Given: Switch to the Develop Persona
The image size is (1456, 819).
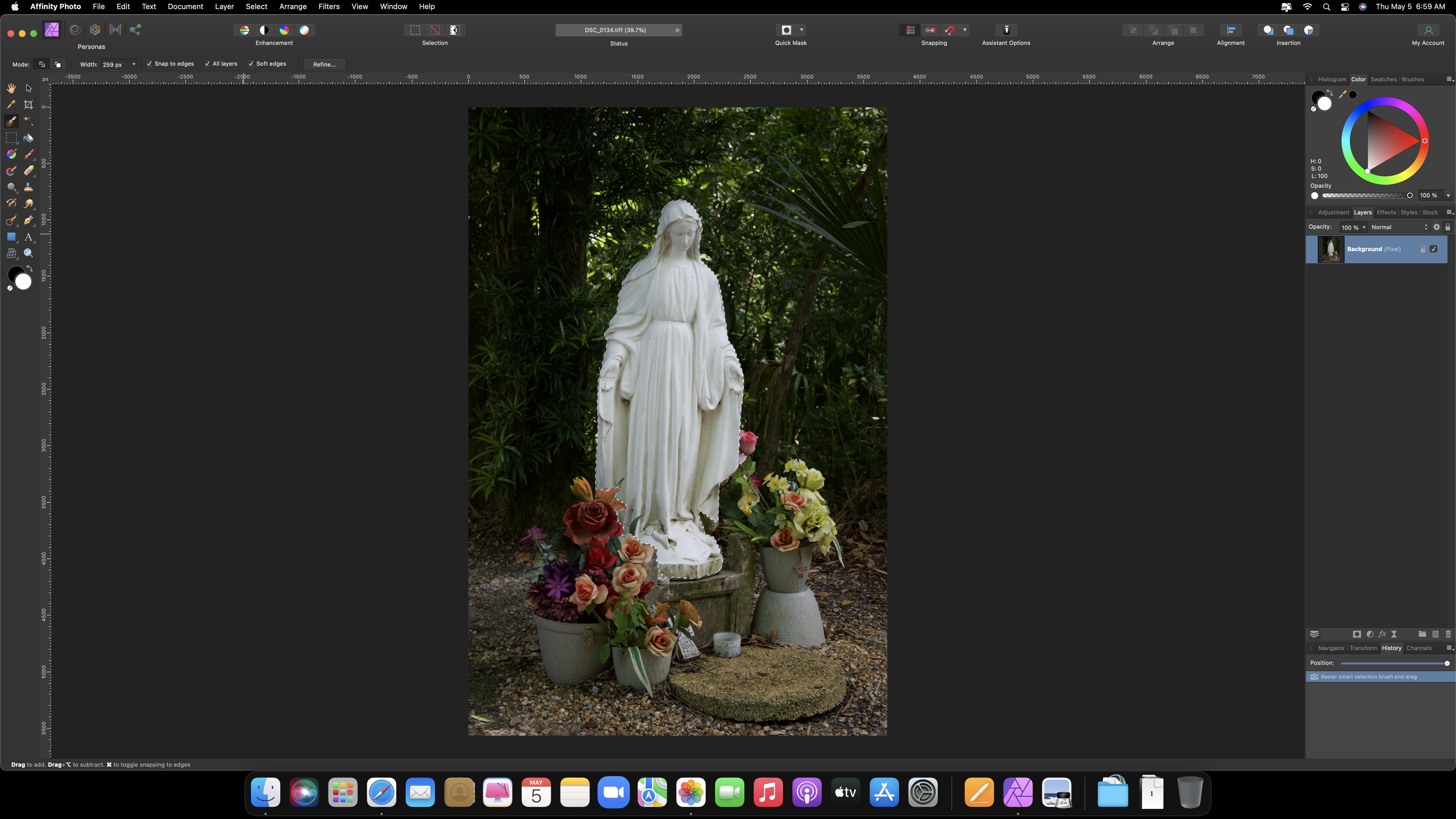Looking at the screenshot, I should click(x=95, y=30).
